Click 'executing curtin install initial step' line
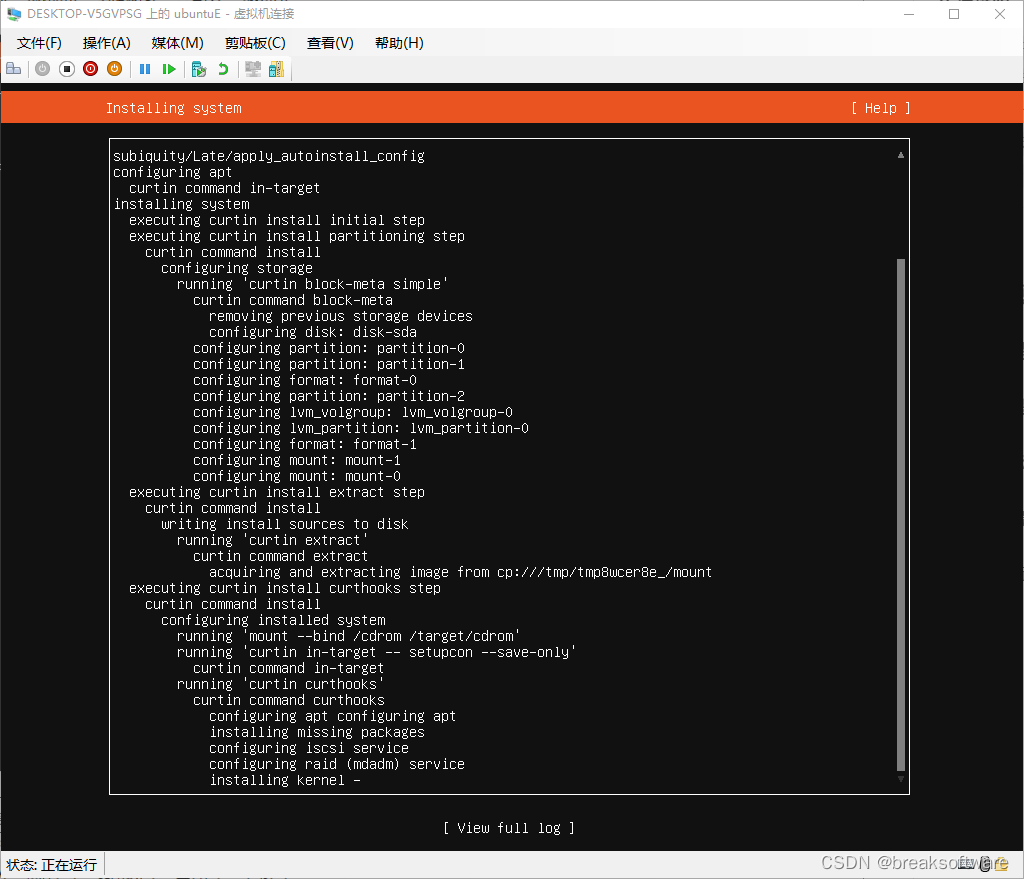Screen dimensions: 1024x879 277,220
